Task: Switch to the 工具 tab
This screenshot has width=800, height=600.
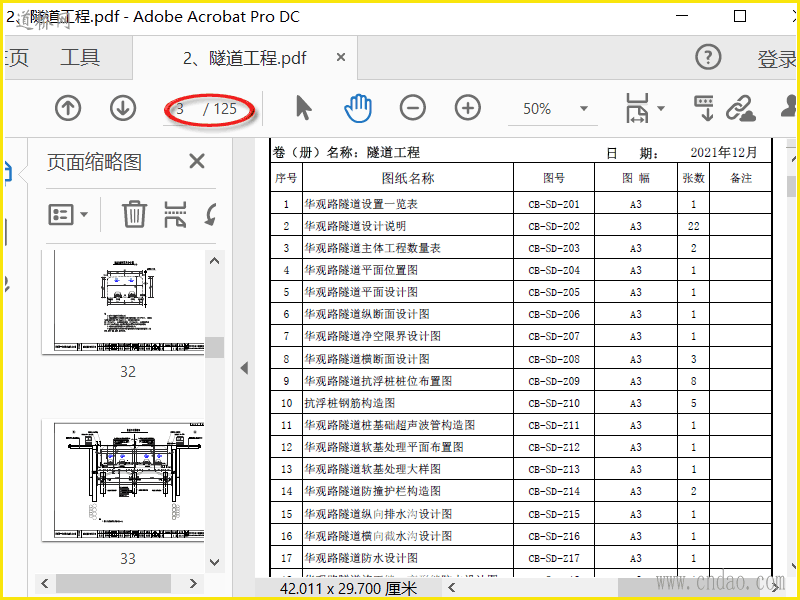Action: pos(80,57)
